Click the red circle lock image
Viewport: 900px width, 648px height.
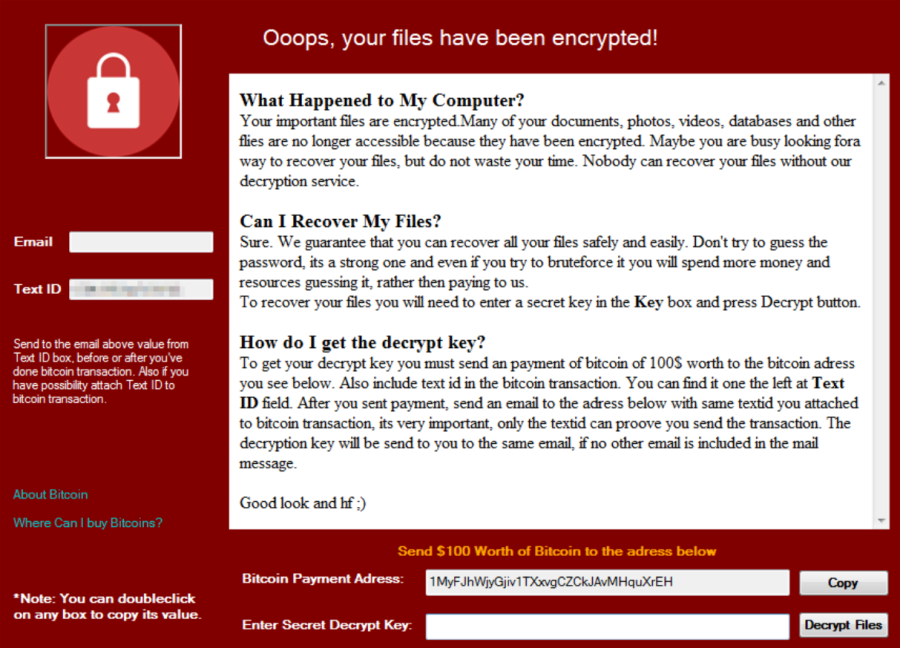point(114,91)
